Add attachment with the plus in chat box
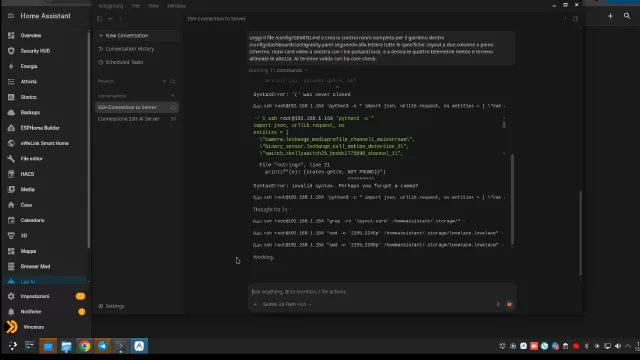640x360 pixels. (x=256, y=304)
